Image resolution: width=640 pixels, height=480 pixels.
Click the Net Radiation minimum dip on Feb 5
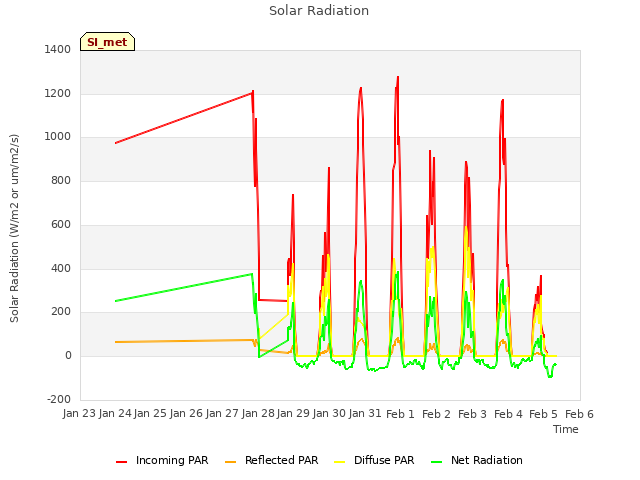[x=550, y=376]
